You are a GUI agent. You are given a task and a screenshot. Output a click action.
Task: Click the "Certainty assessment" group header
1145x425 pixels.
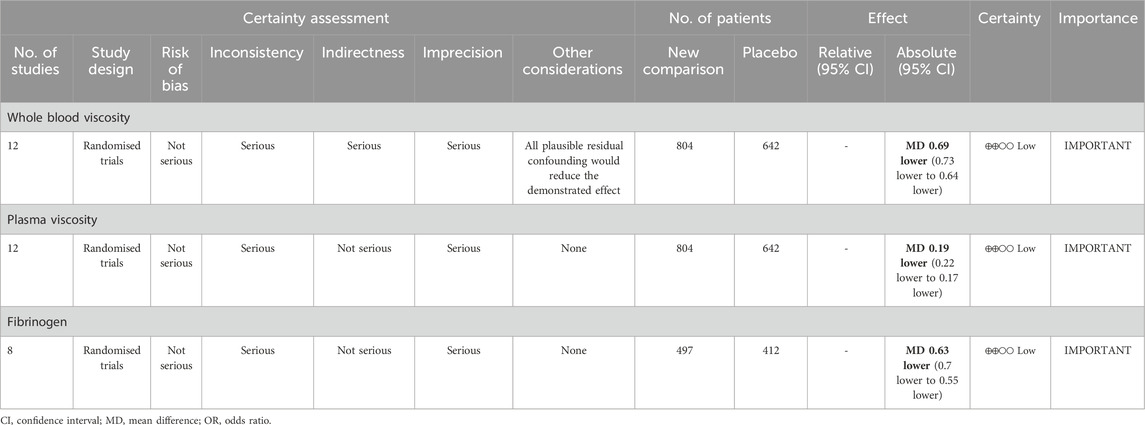click(317, 17)
